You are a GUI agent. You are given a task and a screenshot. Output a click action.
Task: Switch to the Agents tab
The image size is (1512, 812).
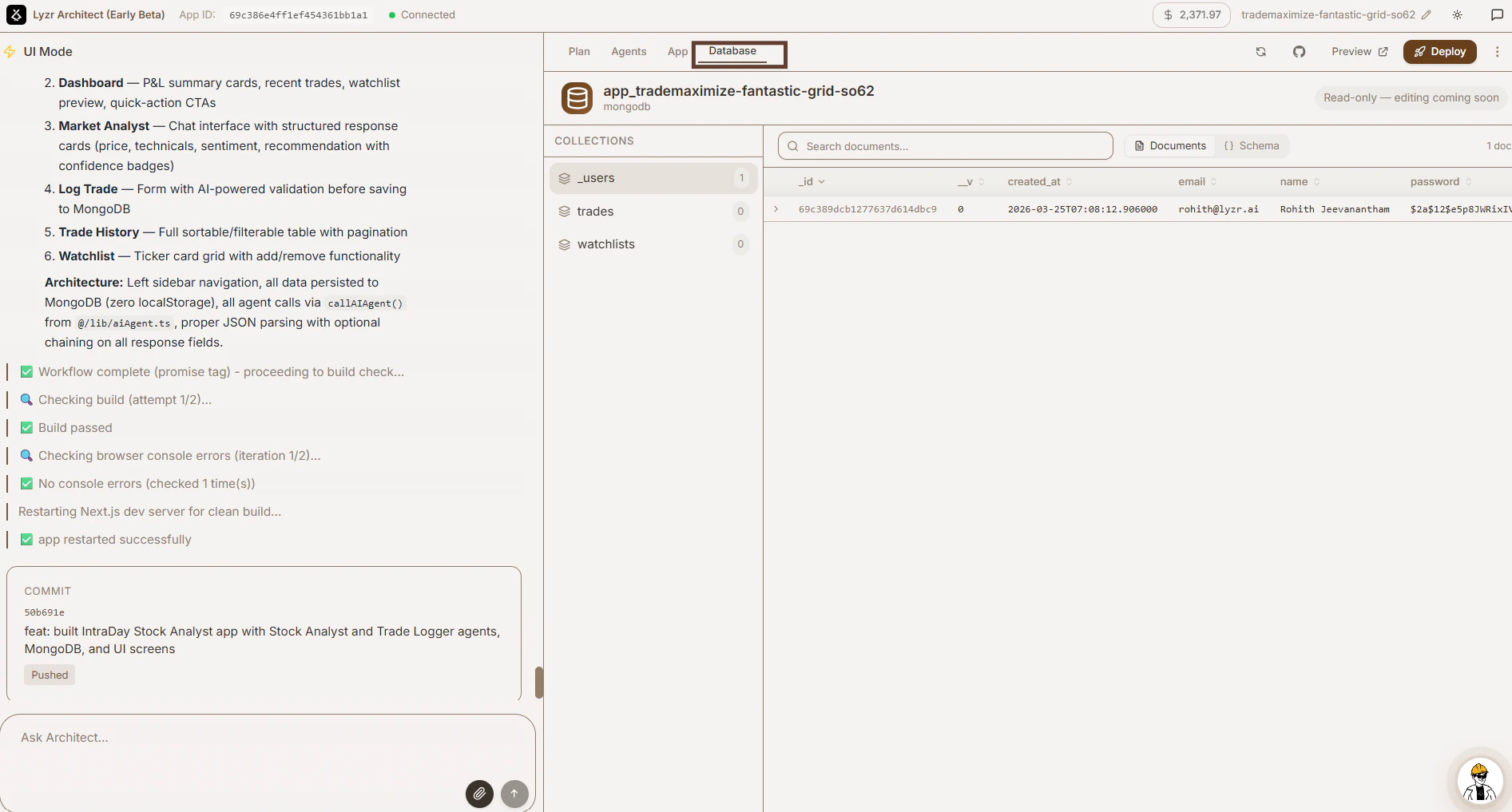[629, 51]
